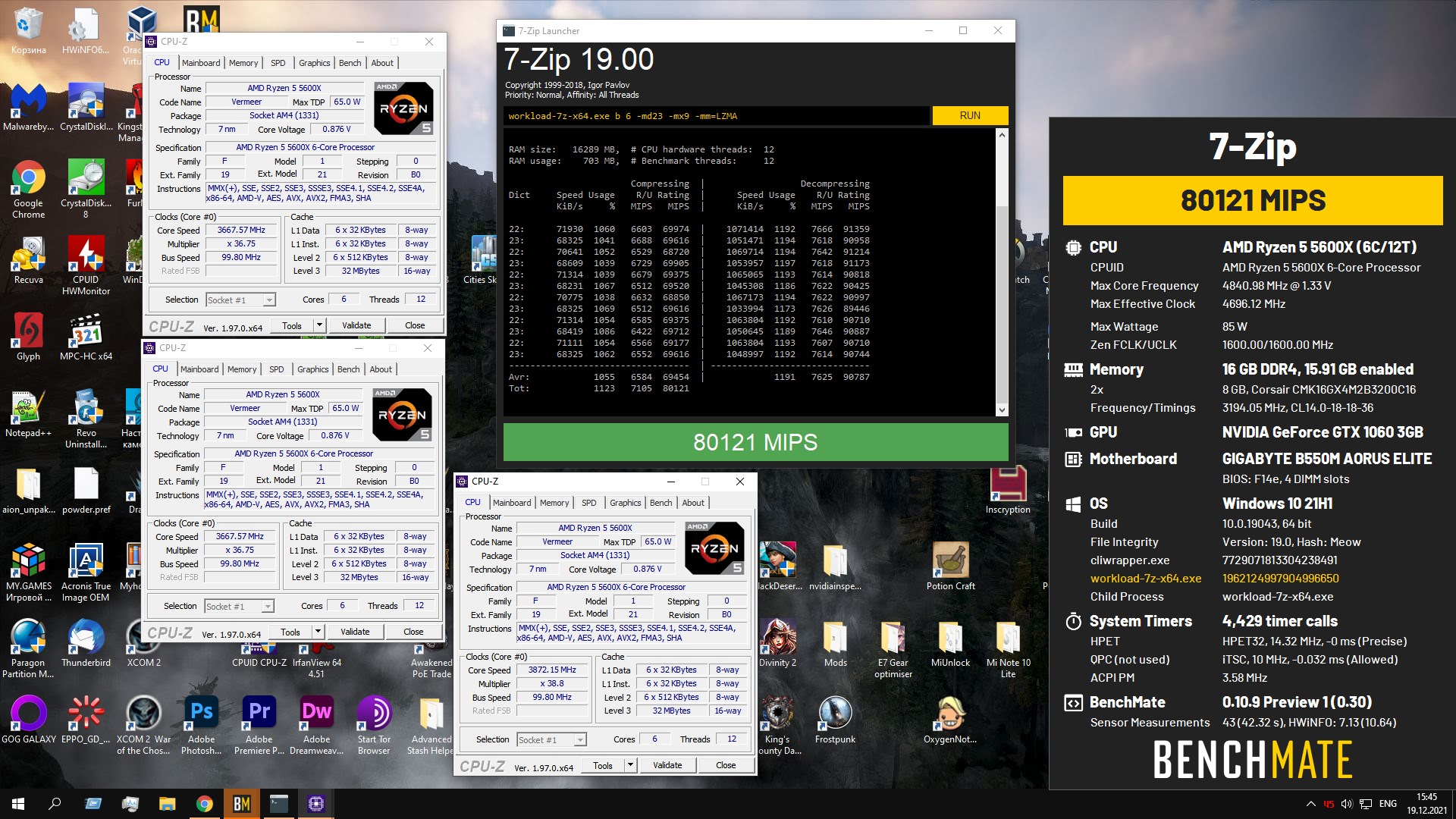Open Корзина recycle bin icon
The width and height of the screenshot is (1456, 819).
pos(28,30)
